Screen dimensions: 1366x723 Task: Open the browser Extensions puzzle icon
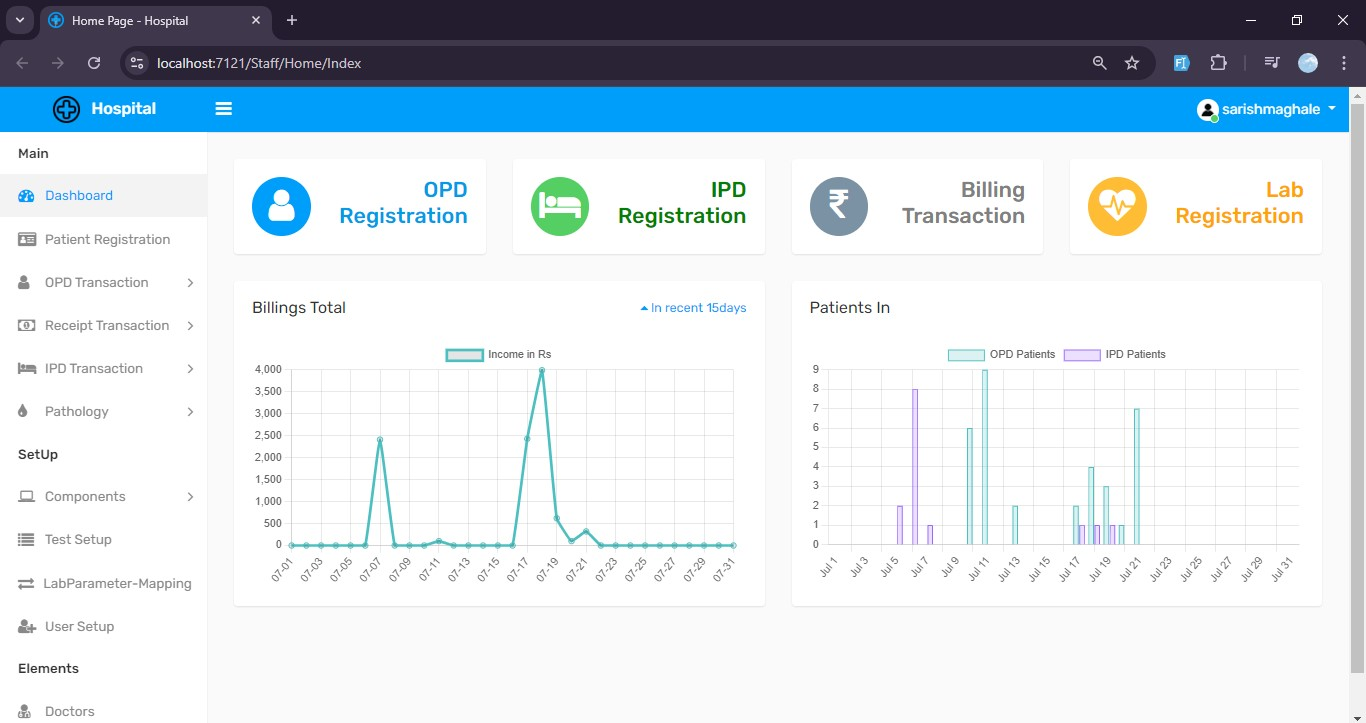pyautogui.click(x=1218, y=63)
